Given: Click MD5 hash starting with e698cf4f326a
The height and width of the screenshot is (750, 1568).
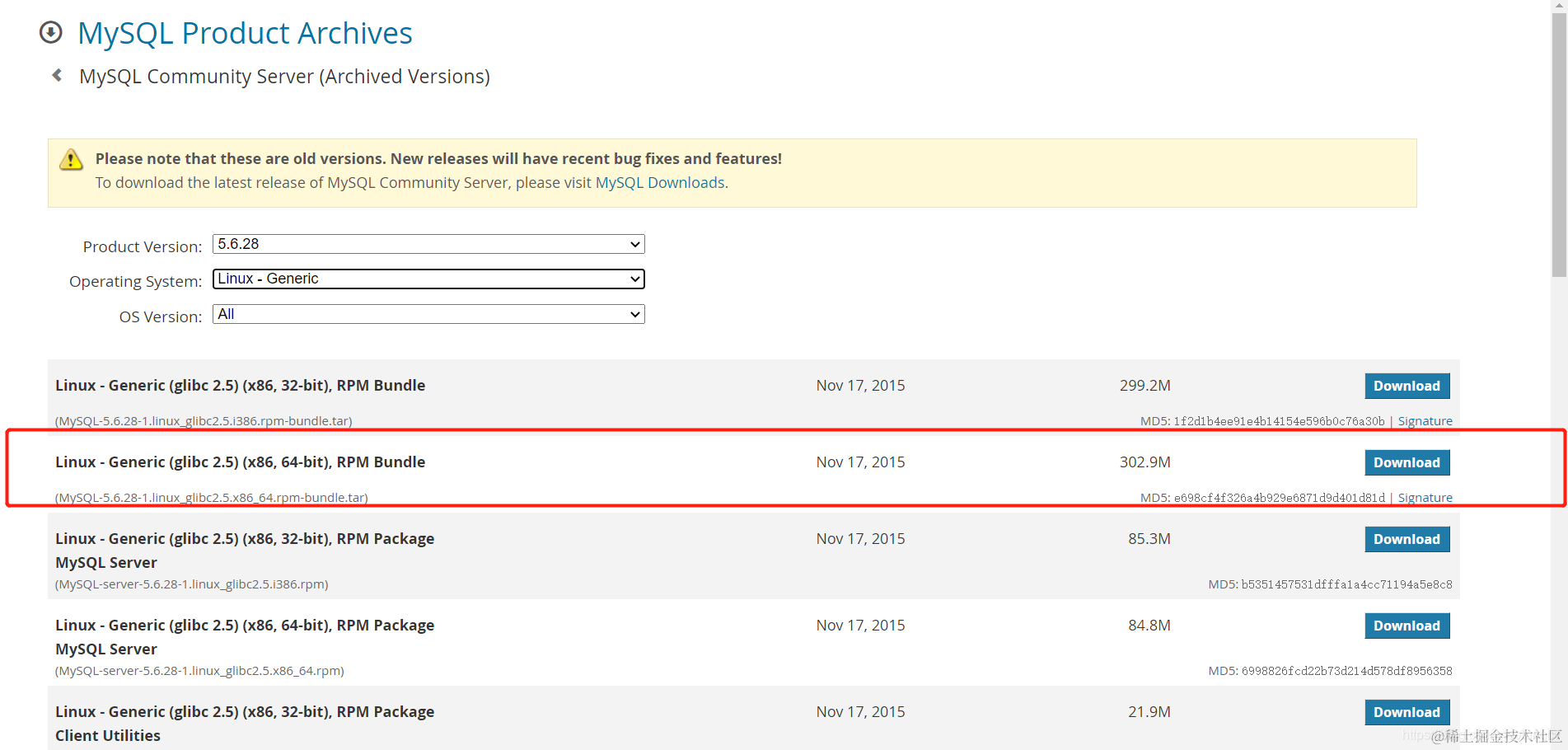Looking at the screenshot, I should point(1279,498).
